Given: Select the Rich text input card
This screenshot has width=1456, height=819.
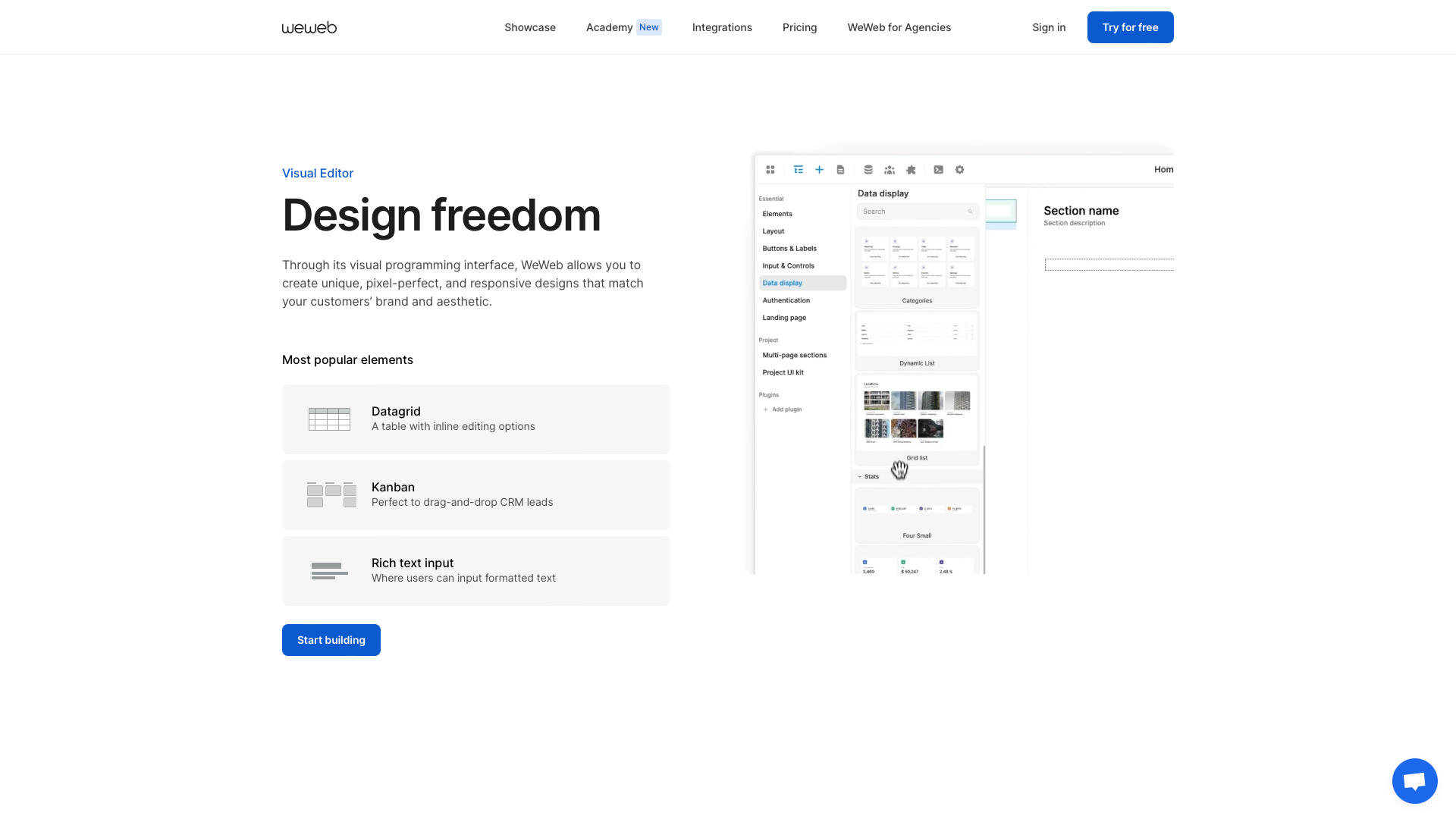Looking at the screenshot, I should click(x=476, y=571).
